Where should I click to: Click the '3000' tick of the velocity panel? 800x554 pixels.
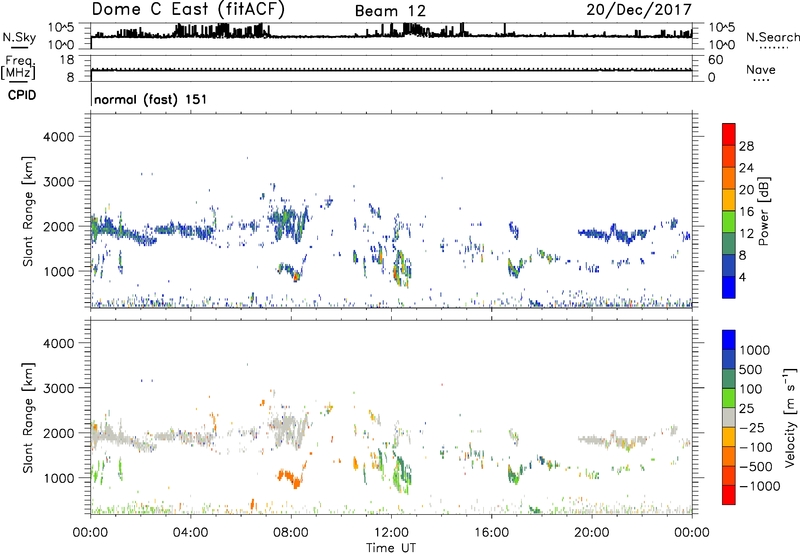(59, 388)
